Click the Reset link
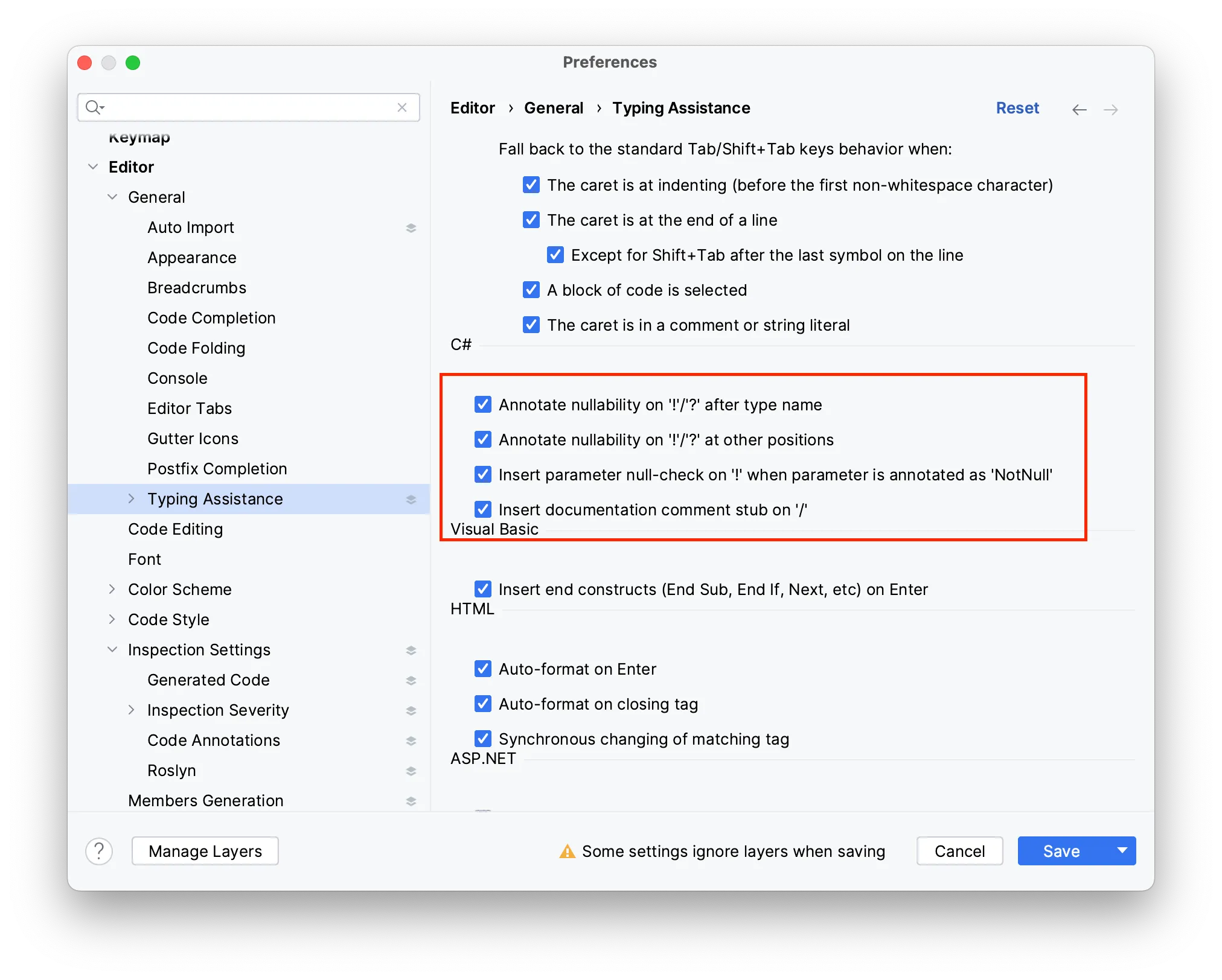The image size is (1222, 980). pos(1017,108)
